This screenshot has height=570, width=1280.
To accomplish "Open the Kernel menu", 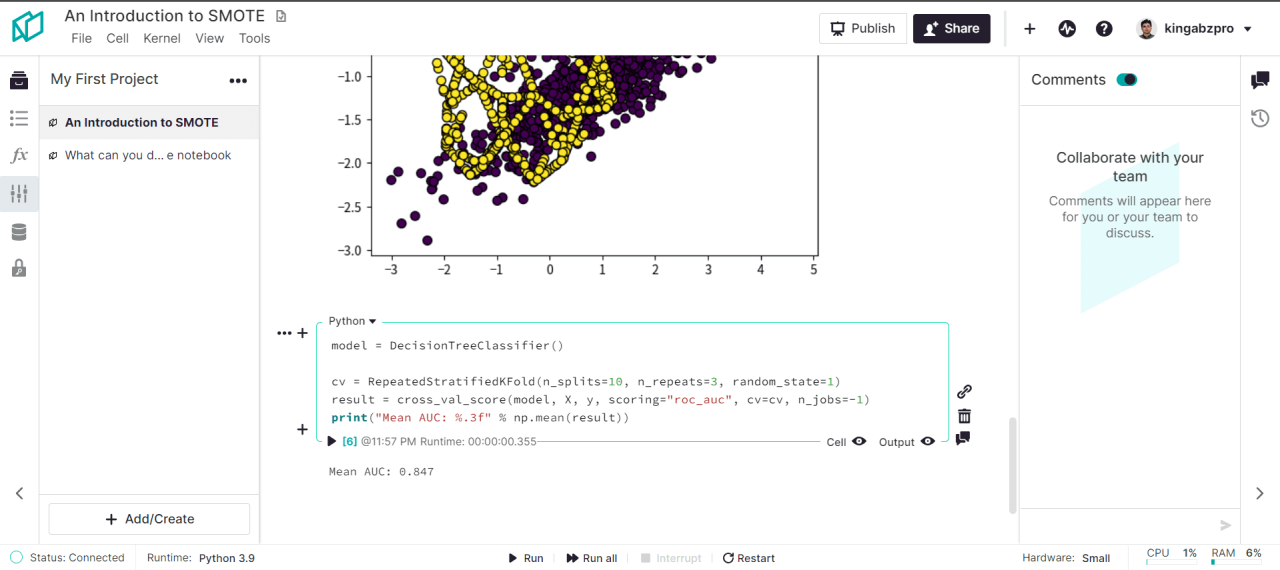I will 162,38.
